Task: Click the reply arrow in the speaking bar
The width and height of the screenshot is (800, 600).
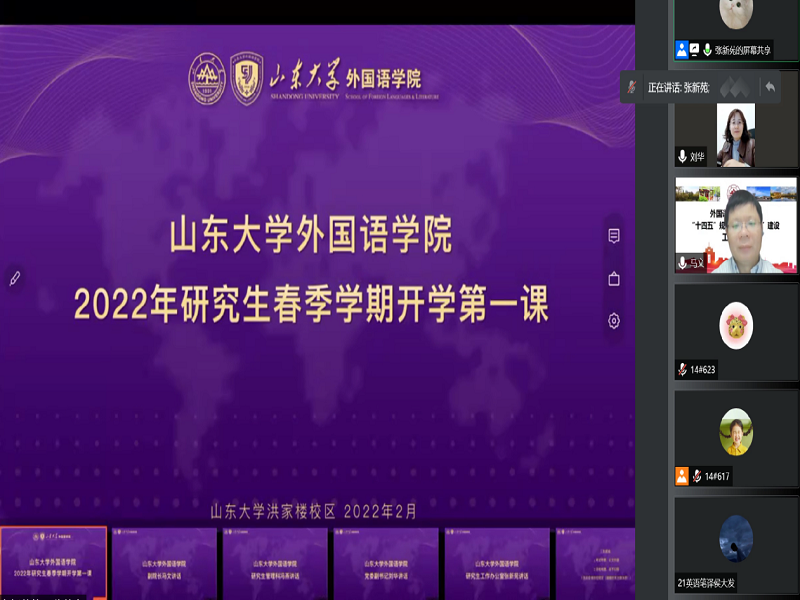Action: [769, 87]
